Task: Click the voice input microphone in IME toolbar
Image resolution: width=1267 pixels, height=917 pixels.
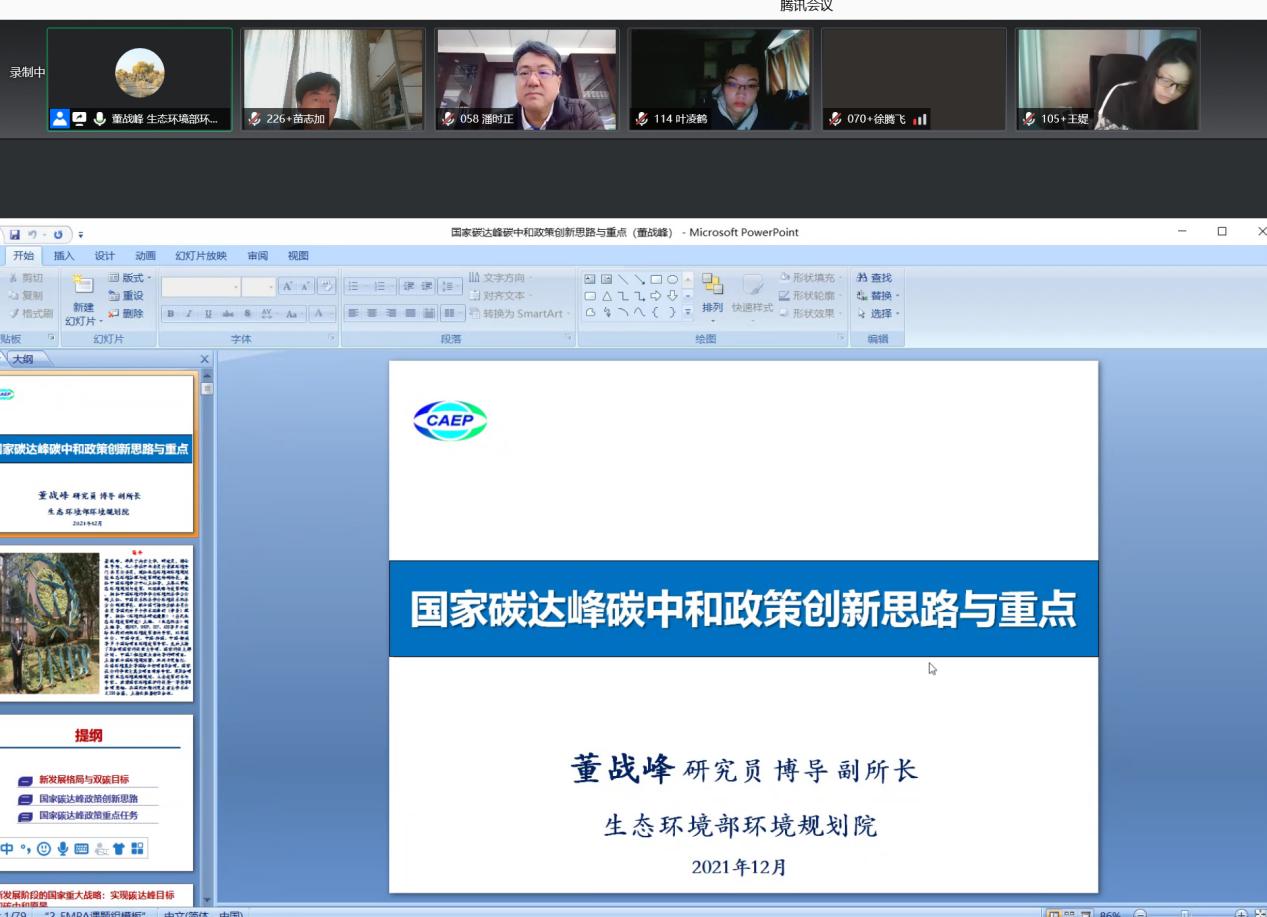Action: pyautogui.click(x=63, y=849)
